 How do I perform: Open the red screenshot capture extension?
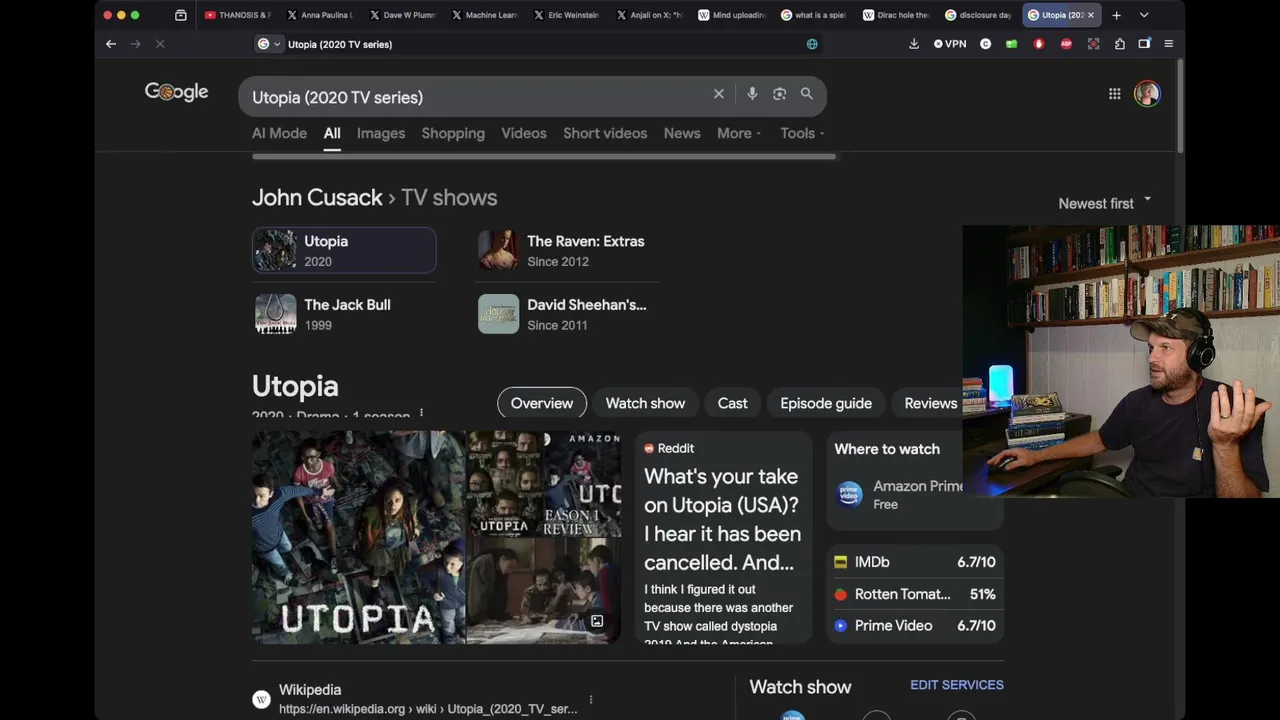pyautogui.click(x=1093, y=44)
